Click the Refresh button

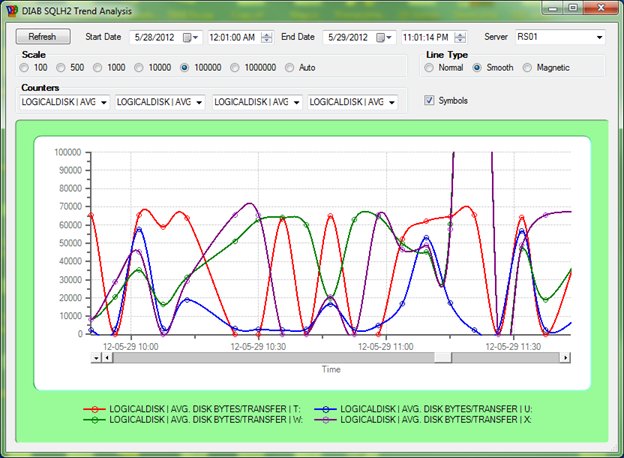coord(43,37)
